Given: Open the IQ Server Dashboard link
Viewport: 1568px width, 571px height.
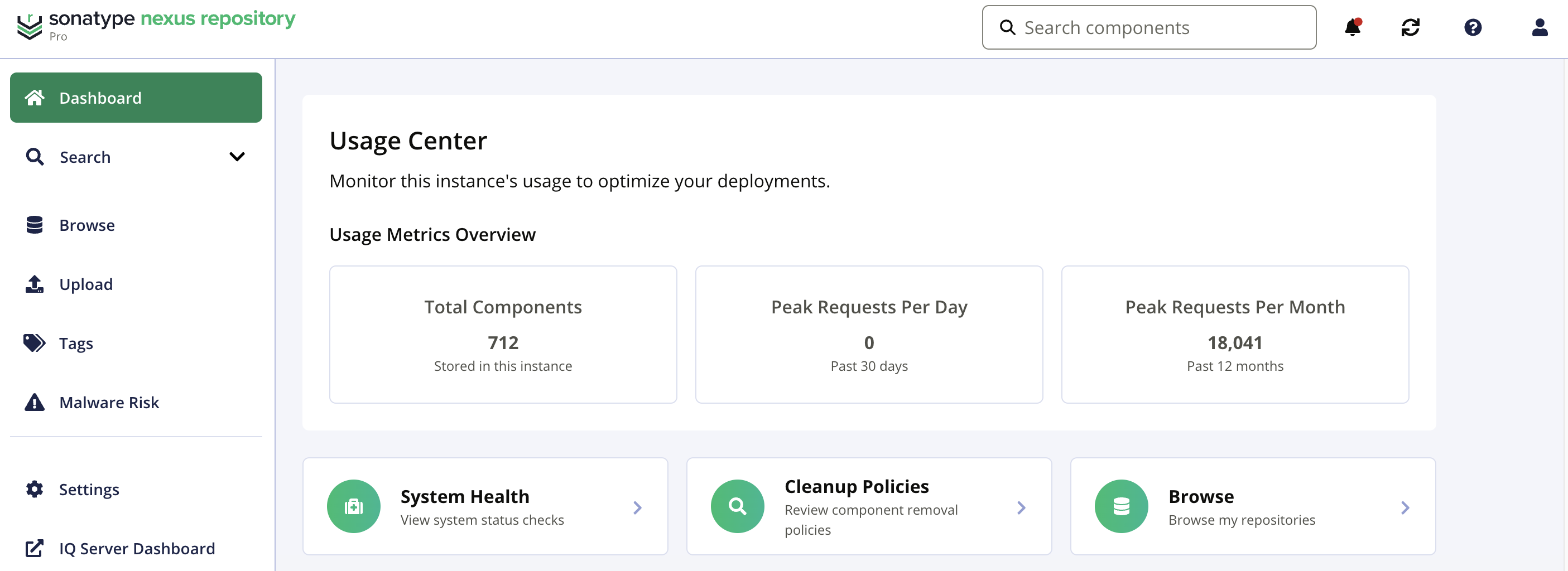Looking at the screenshot, I should tap(137, 548).
